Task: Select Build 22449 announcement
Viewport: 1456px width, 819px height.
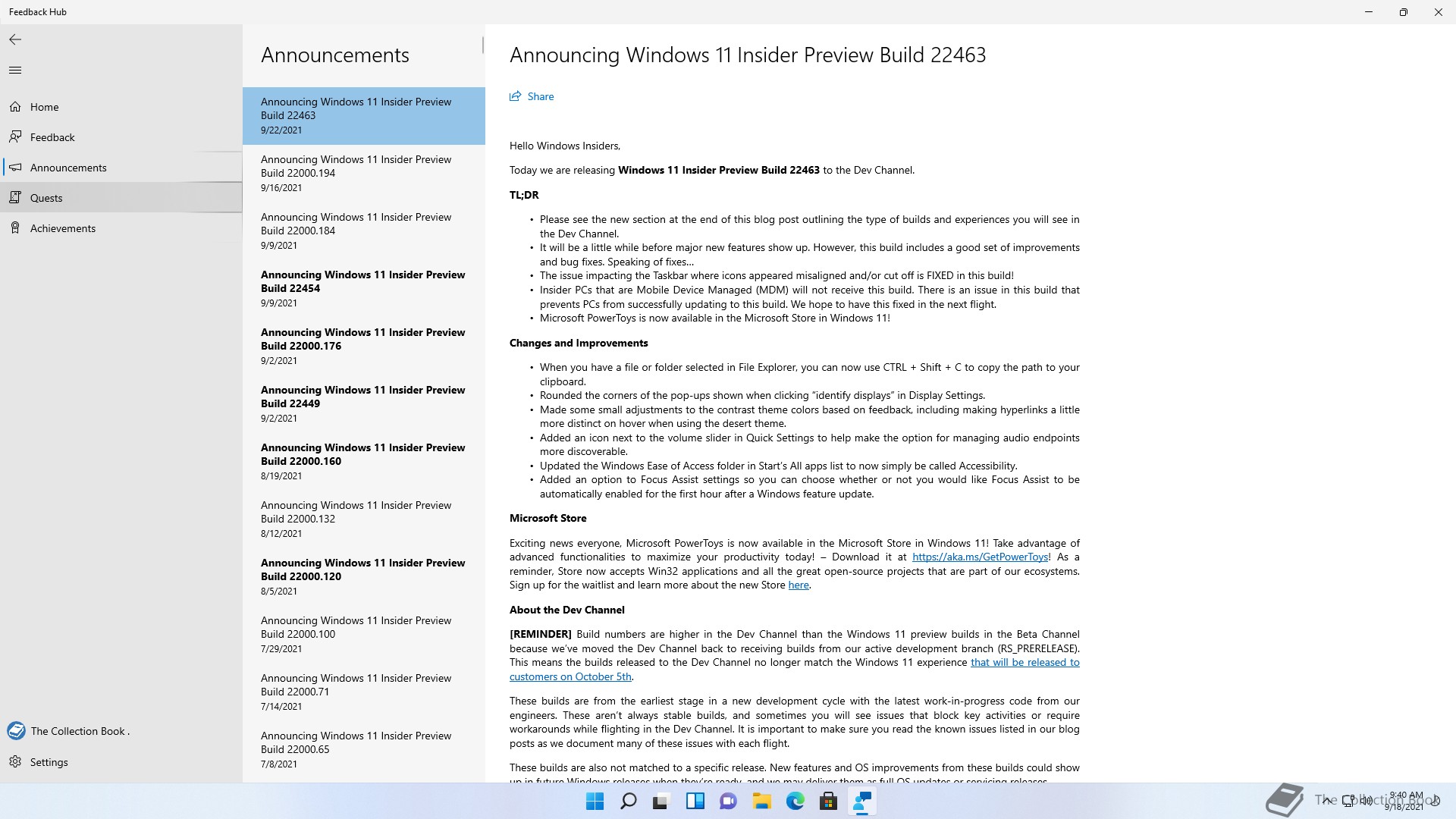Action: click(364, 404)
